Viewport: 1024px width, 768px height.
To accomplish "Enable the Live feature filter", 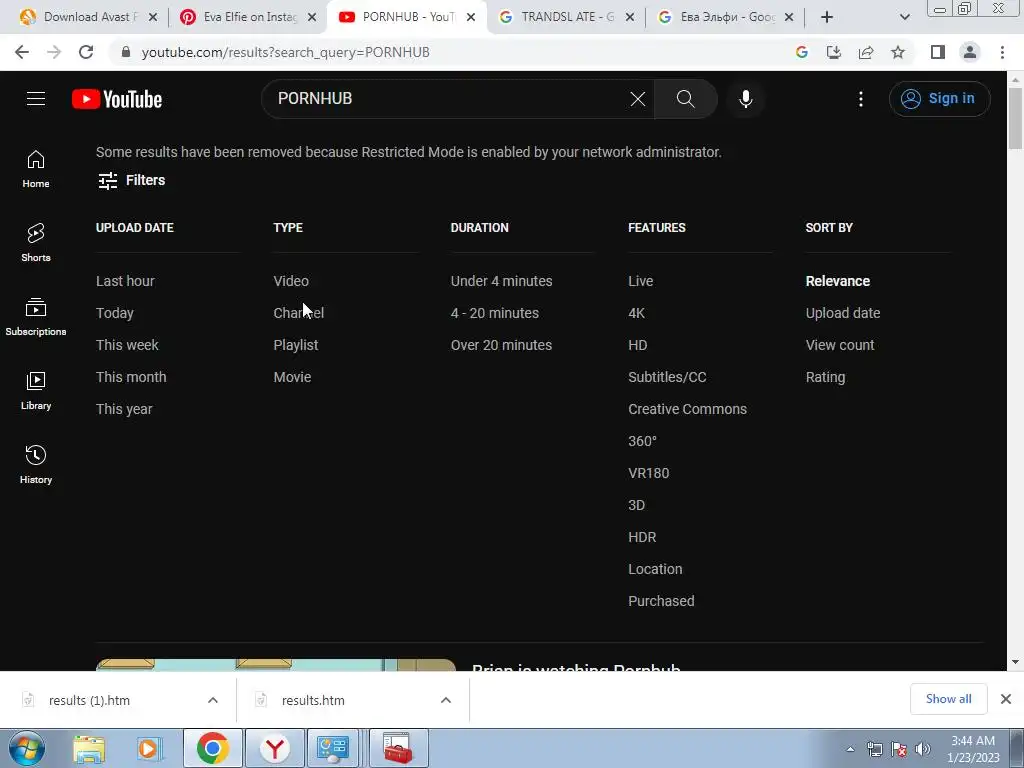I will click(641, 281).
